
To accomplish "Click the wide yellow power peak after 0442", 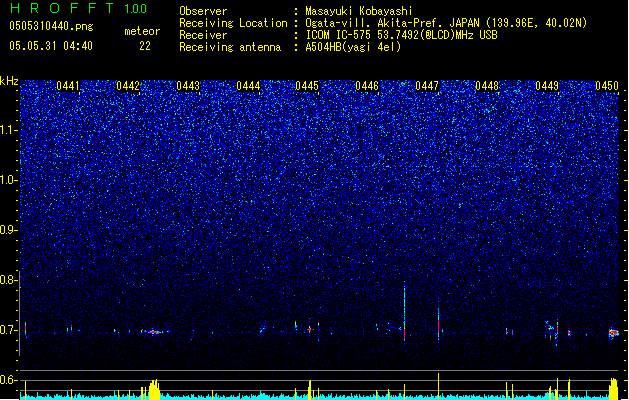I will coord(154,389).
